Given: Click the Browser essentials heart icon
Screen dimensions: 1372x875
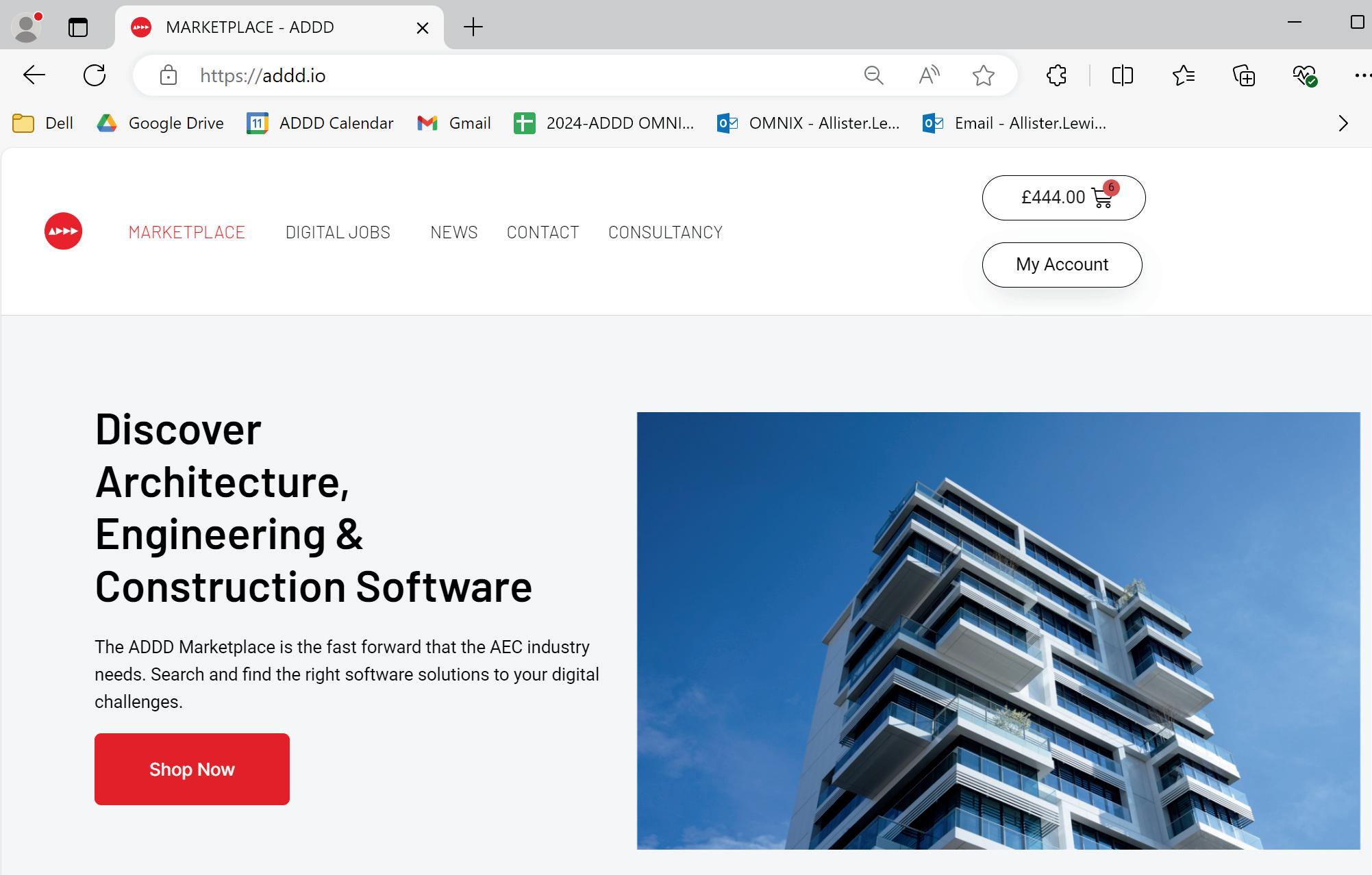Looking at the screenshot, I should tap(1304, 75).
